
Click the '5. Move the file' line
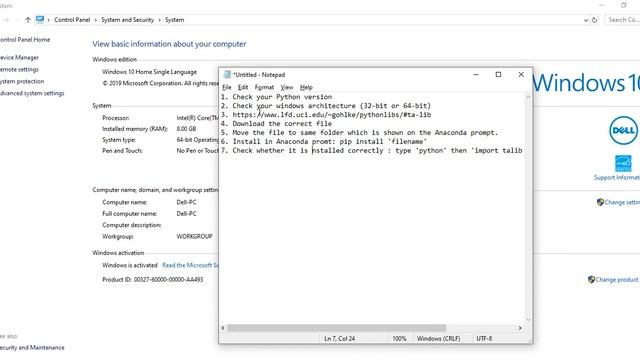coord(360,133)
